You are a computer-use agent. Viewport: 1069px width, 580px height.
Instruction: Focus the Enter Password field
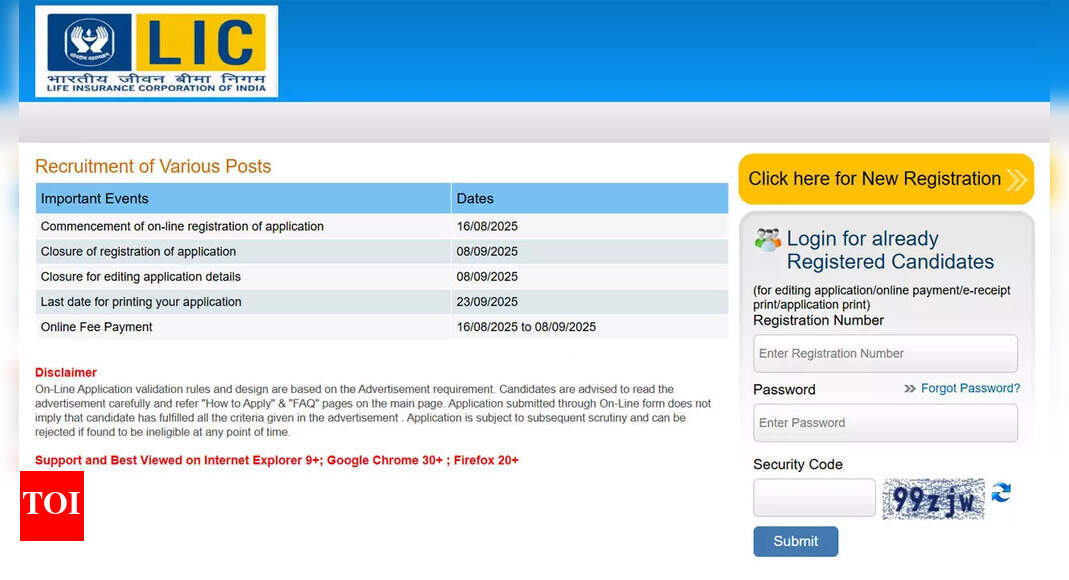886,423
